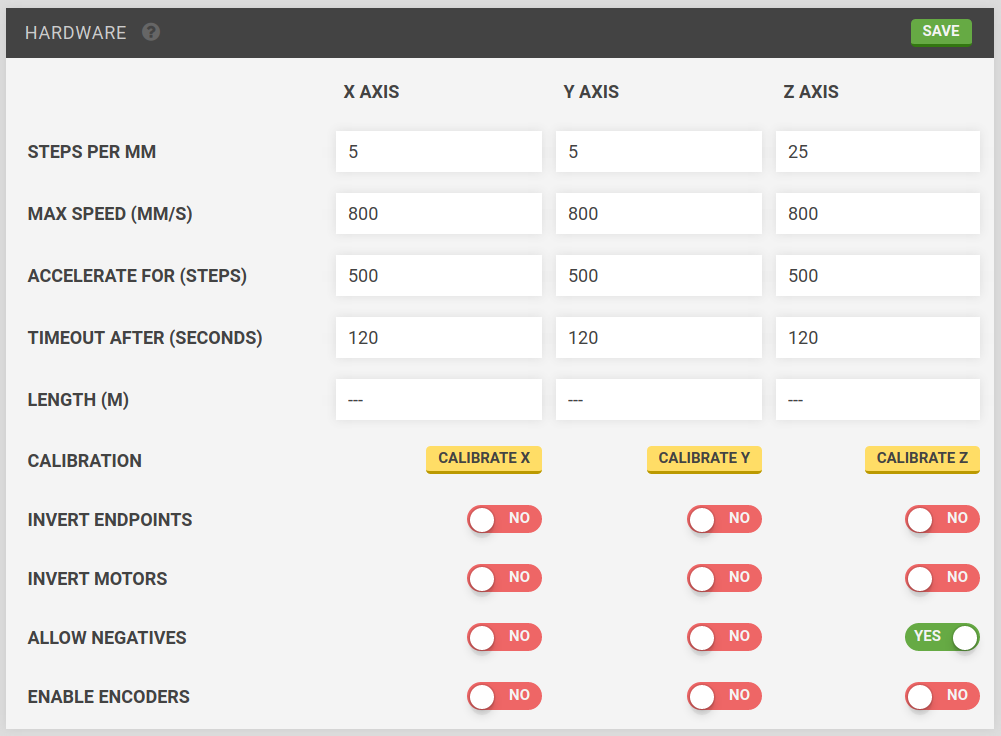1001x736 pixels.
Task: Focus the Y axis Max Speed field
Action: (x=658, y=214)
